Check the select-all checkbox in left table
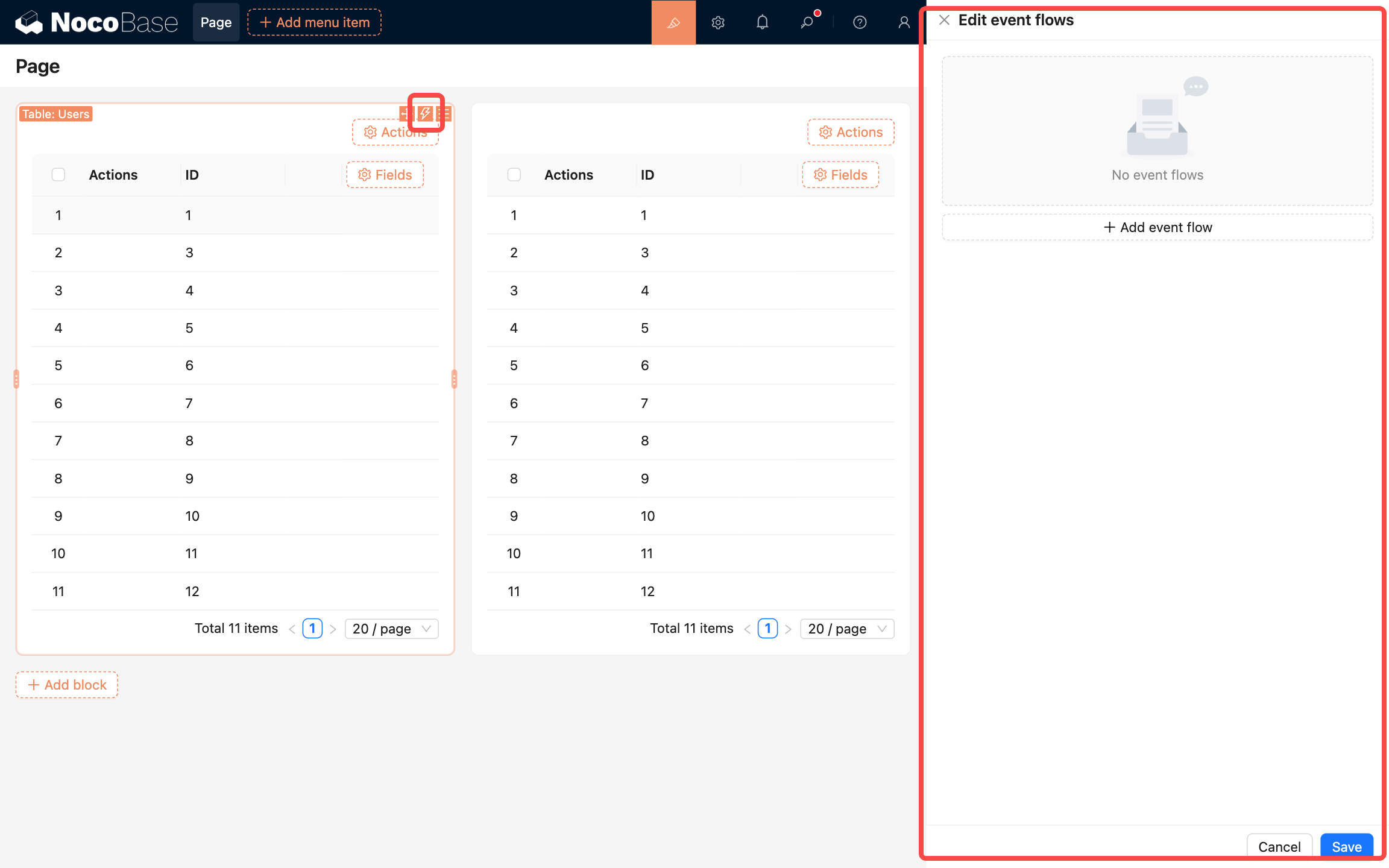The height and width of the screenshot is (868, 1389). point(58,175)
